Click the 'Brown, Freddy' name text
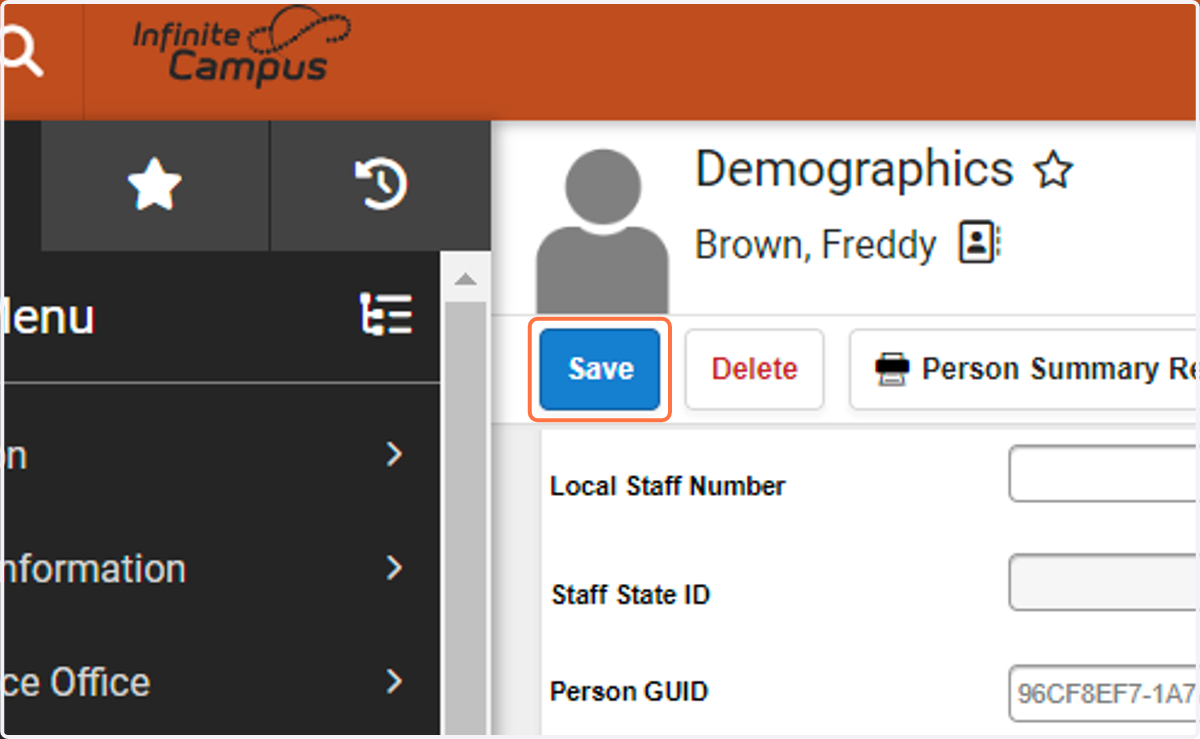1200x739 pixels. (815, 245)
